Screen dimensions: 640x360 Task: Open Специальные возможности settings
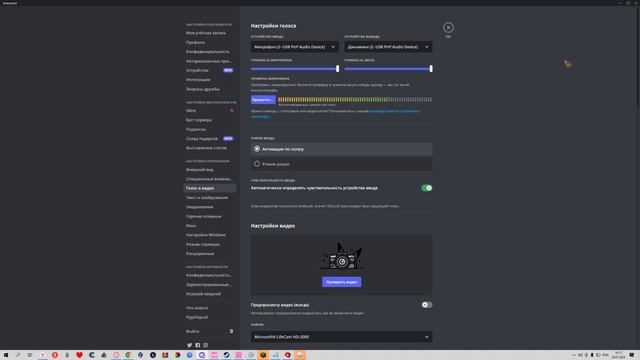(210, 179)
